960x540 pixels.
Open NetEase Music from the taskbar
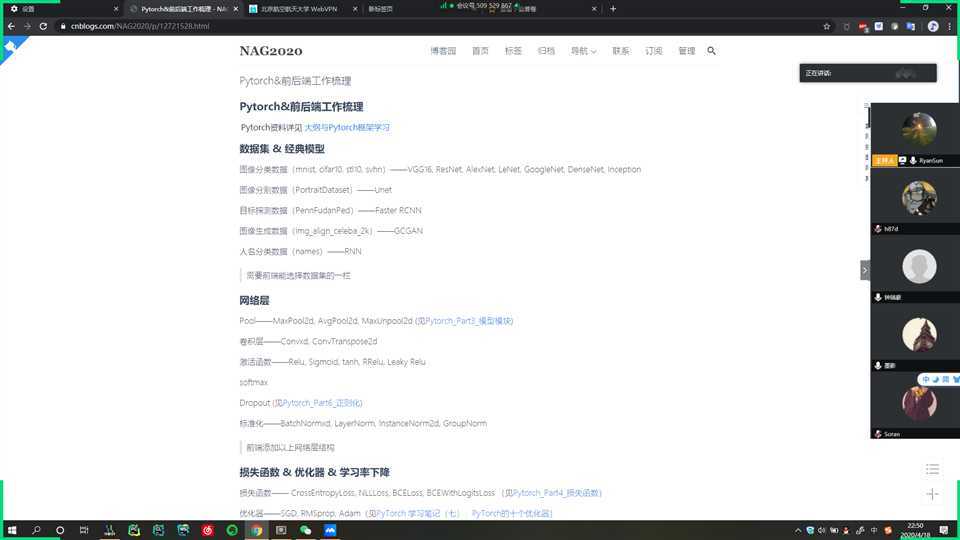click(x=208, y=530)
